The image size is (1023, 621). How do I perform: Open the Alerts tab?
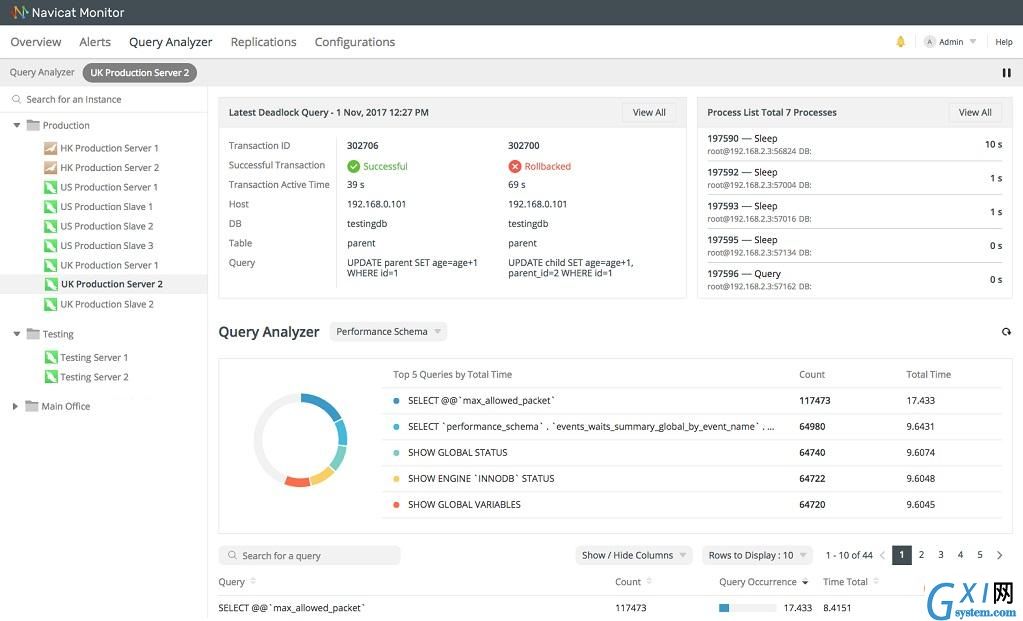pos(95,42)
